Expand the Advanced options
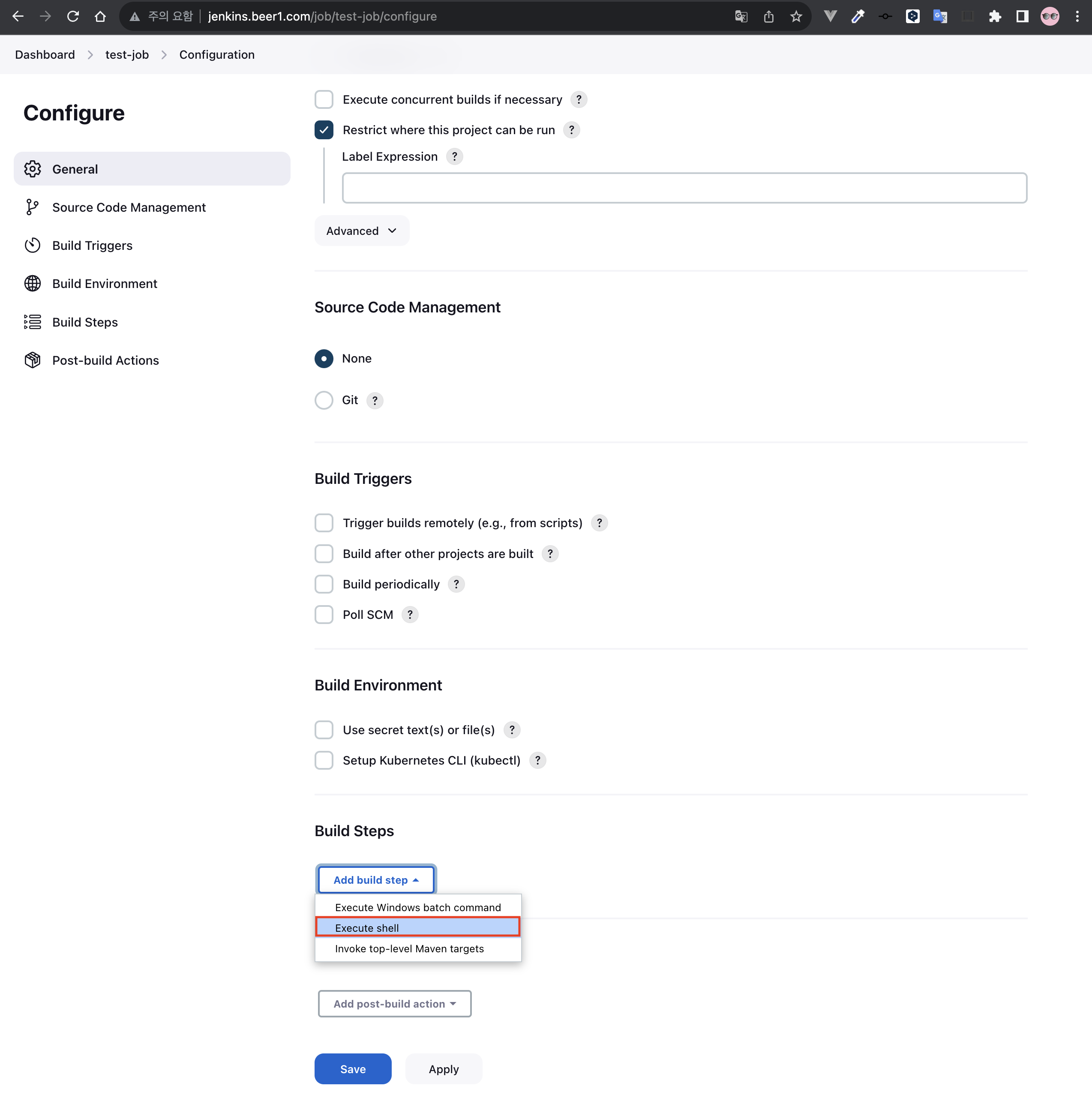Screen dimensions: 1092x1104 361,231
